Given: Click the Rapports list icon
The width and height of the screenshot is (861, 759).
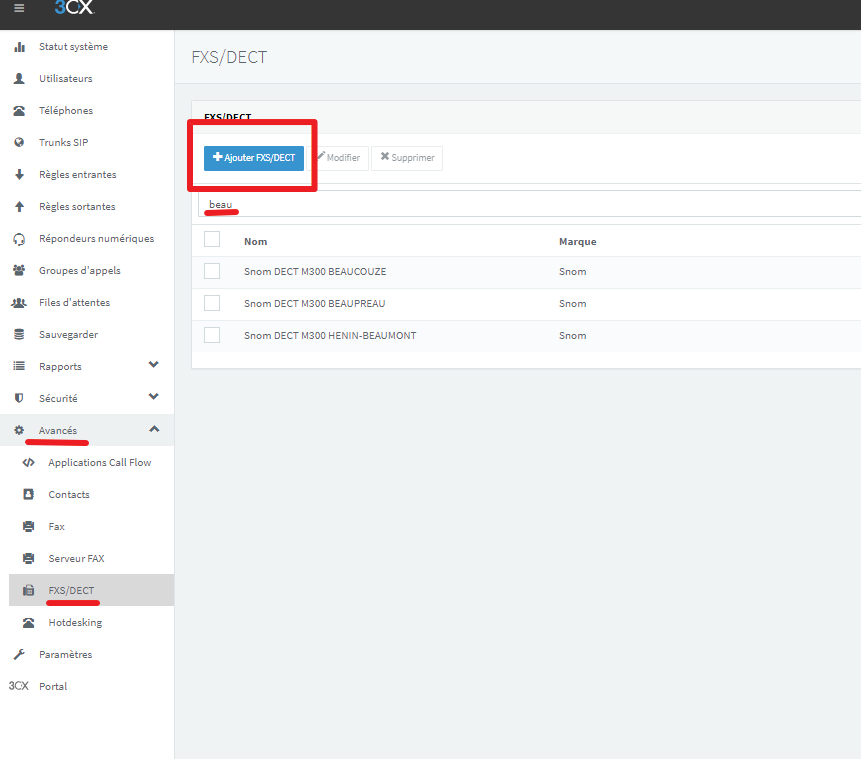Looking at the screenshot, I should 19,366.
